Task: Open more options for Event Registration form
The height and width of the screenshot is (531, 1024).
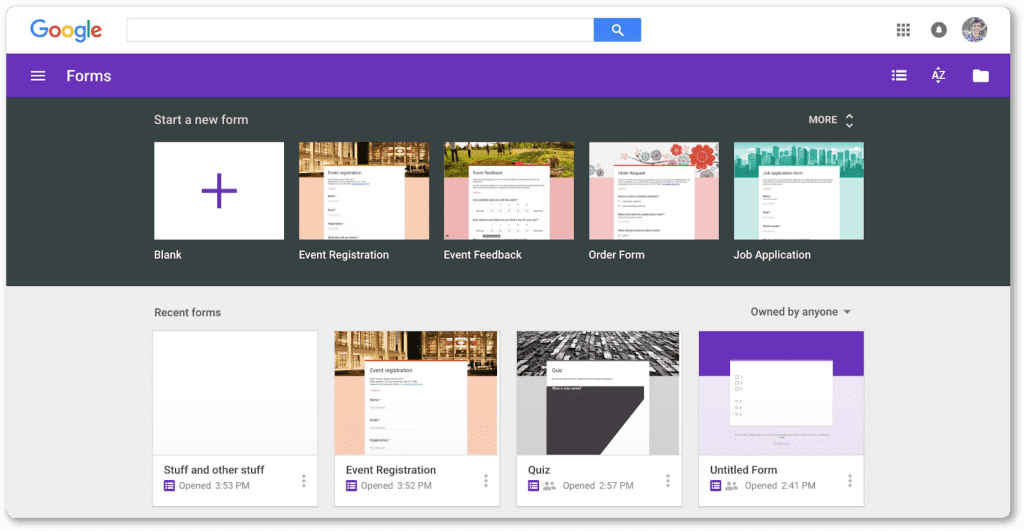Action: click(x=486, y=481)
